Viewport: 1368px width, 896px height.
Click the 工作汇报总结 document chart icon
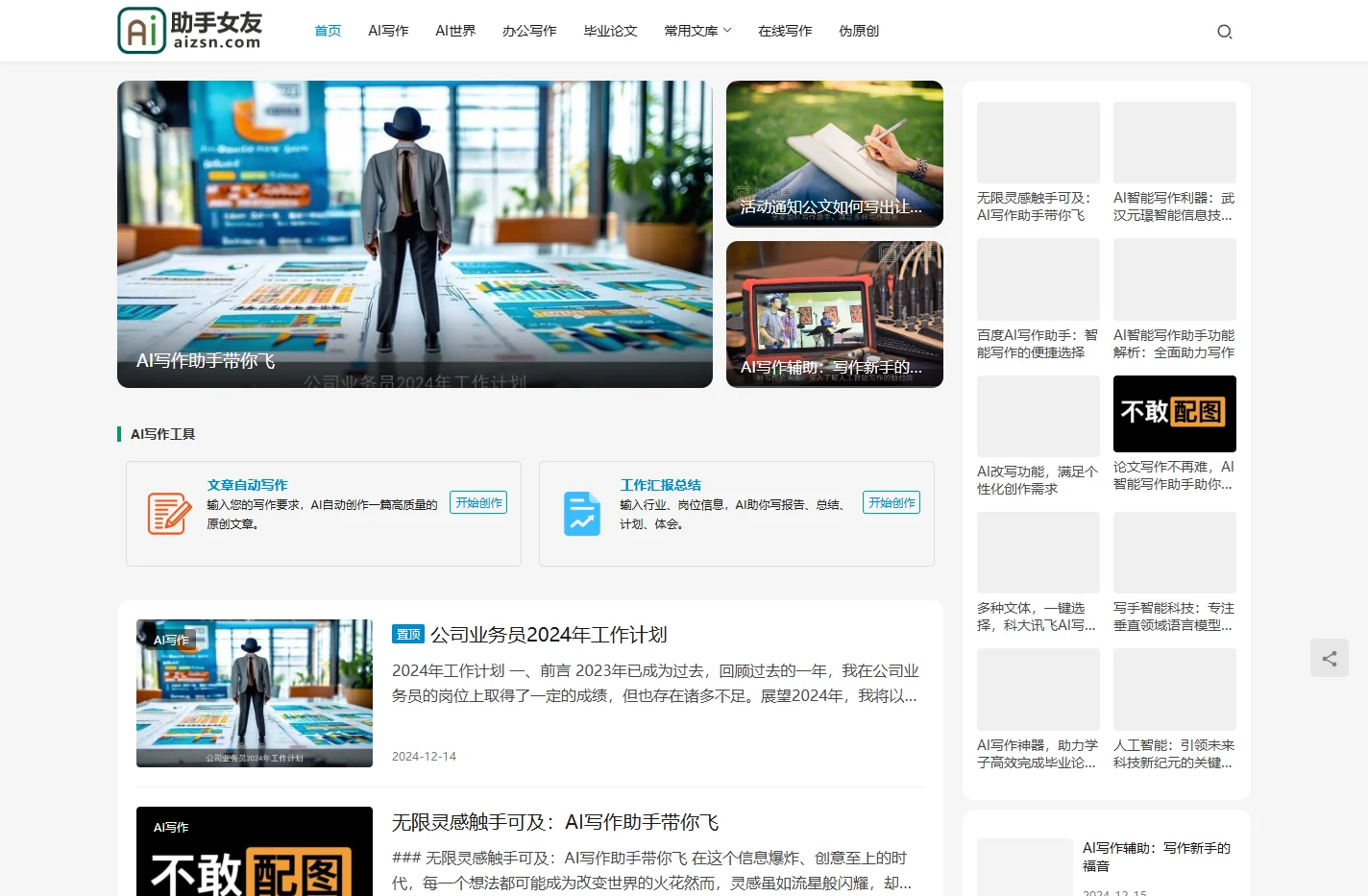(x=582, y=513)
